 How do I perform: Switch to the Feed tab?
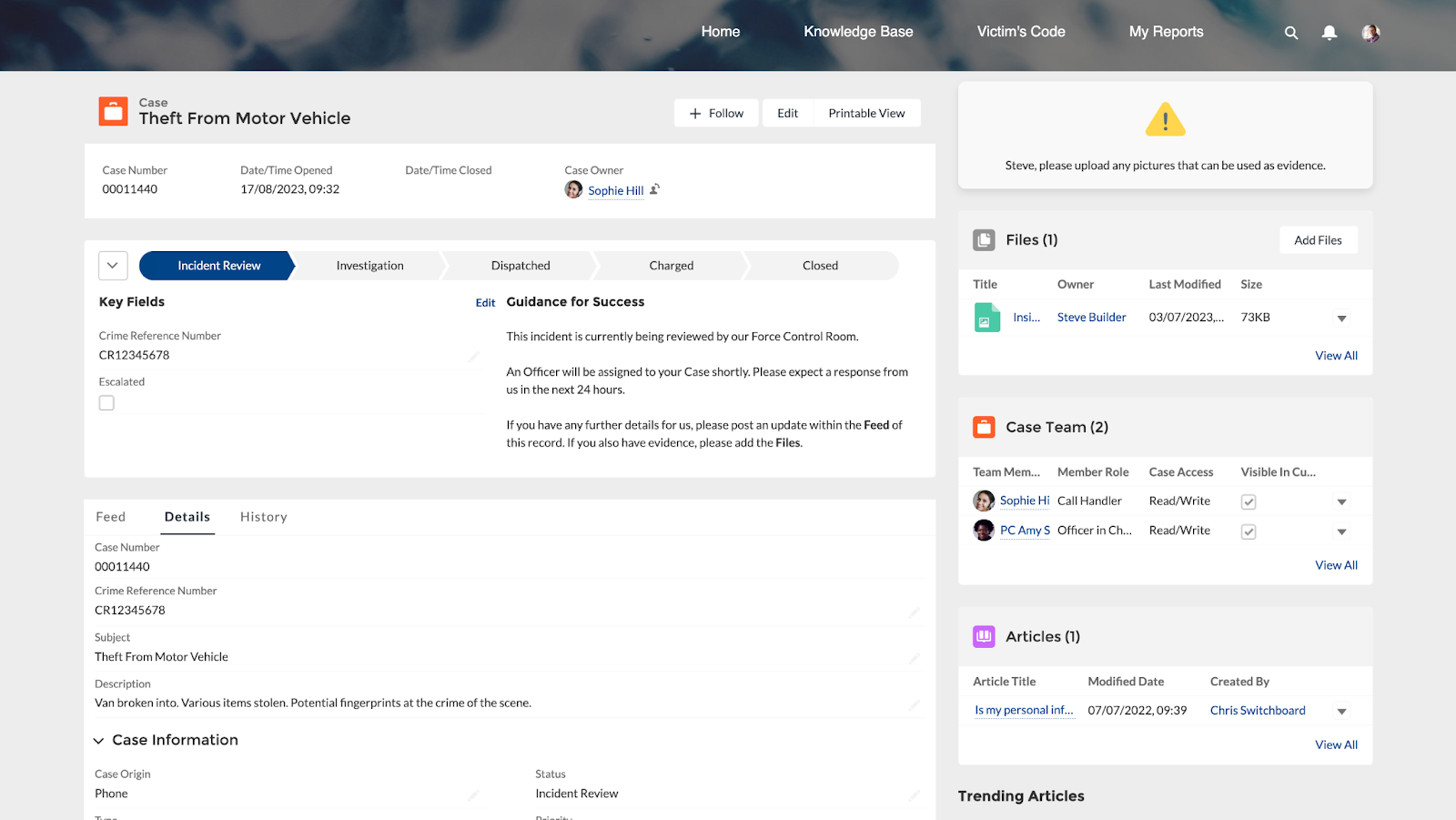coord(111,517)
